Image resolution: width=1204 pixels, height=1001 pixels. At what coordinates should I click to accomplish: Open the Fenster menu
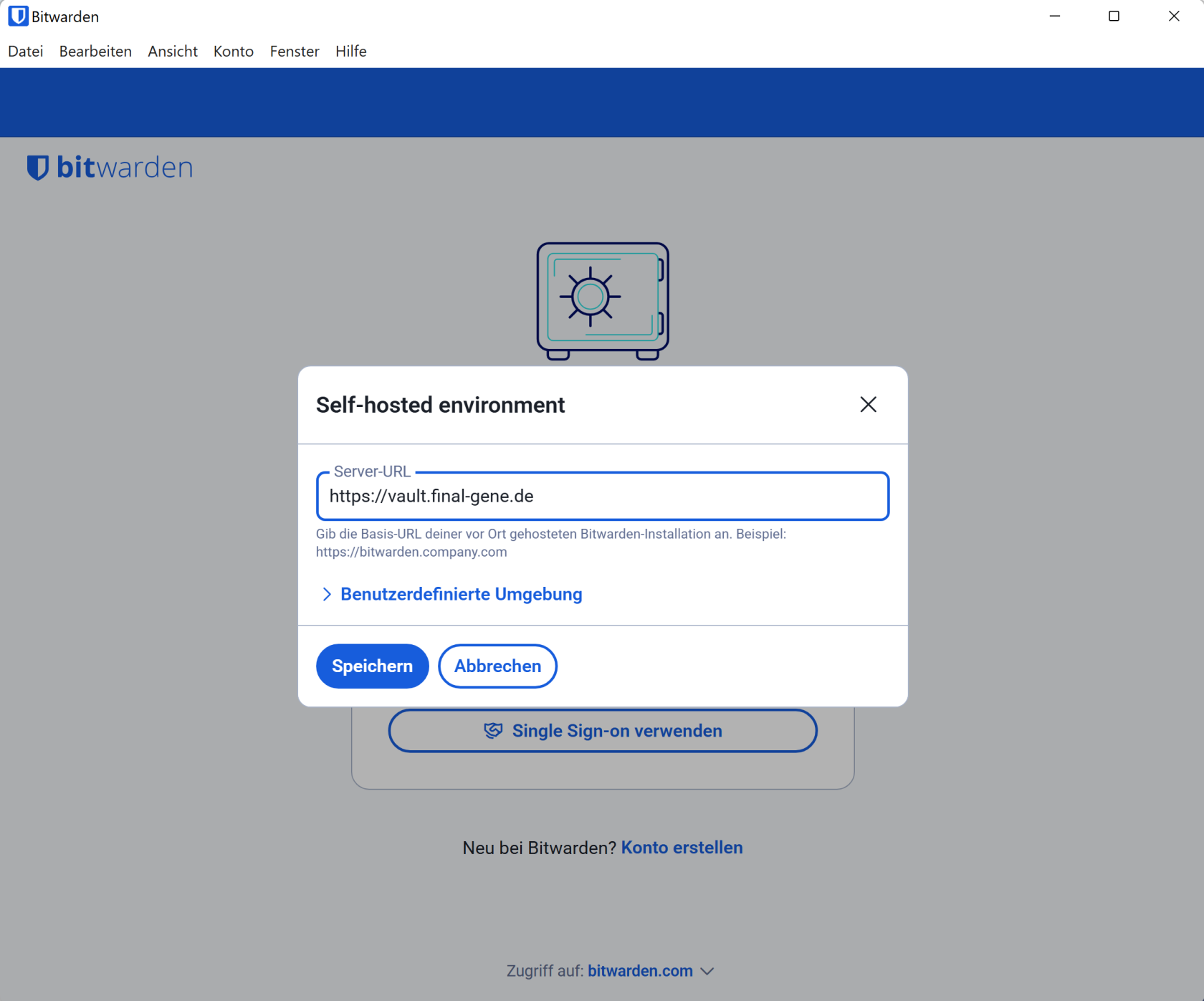click(x=294, y=51)
